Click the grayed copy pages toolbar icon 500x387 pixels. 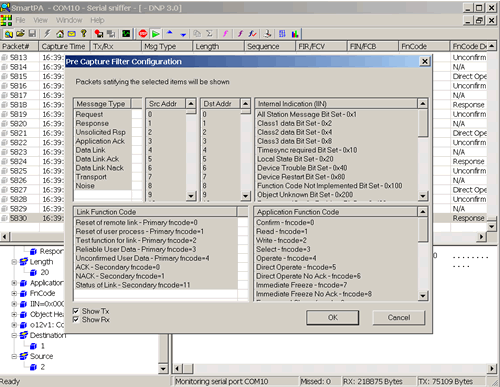tap(197, 34)
